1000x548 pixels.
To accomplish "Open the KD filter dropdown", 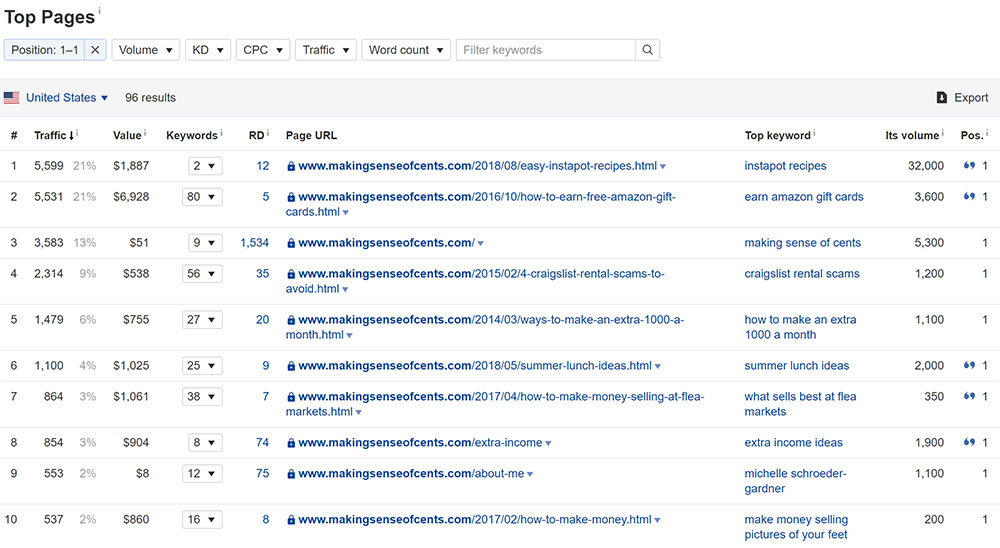I will coord(208,50).
